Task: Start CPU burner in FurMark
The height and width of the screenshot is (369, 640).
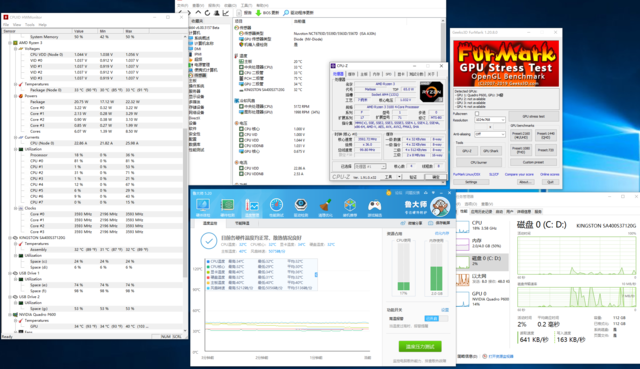Action: point(479,162)
